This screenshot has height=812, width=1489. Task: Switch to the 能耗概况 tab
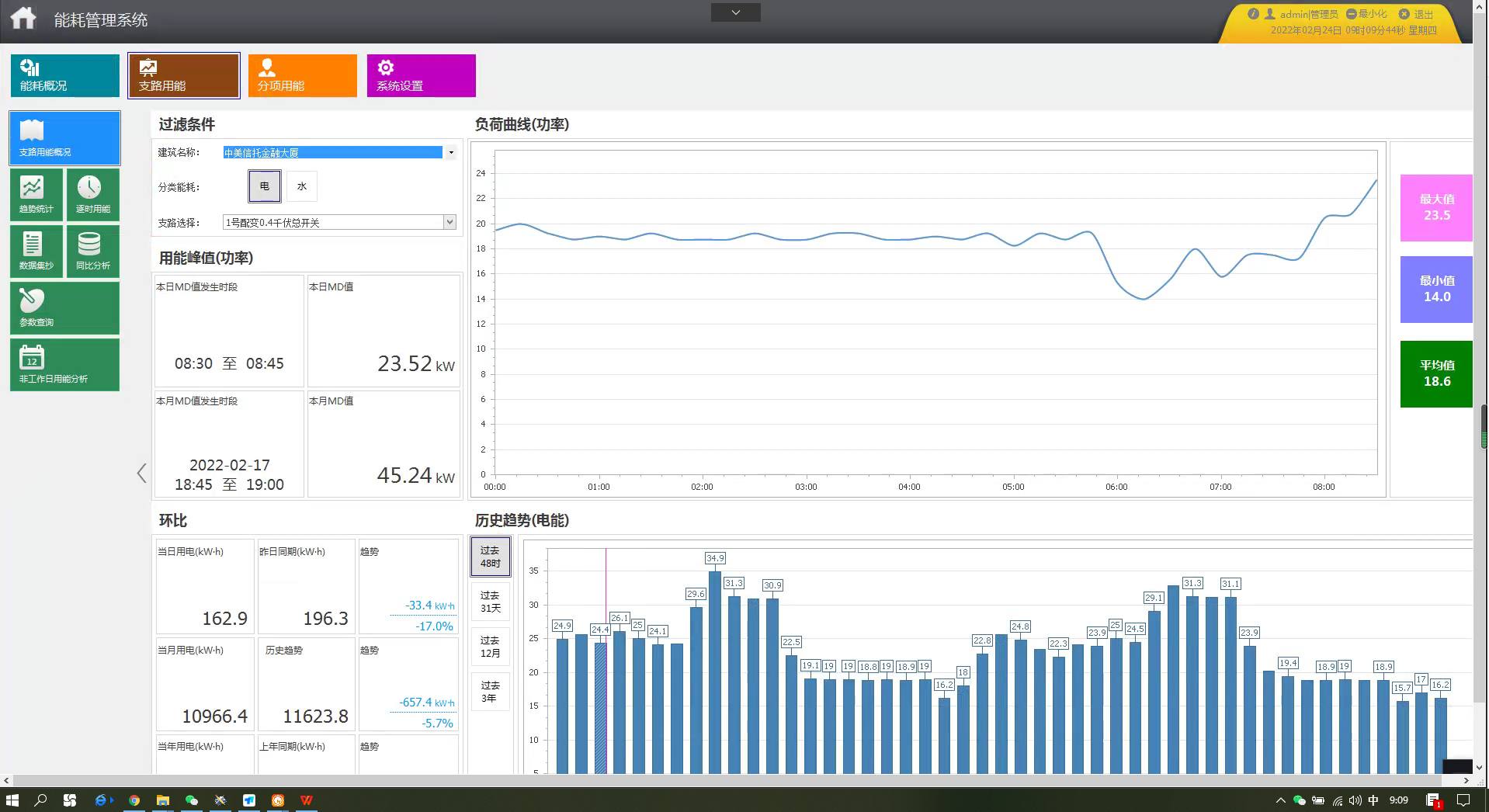[x=64, y=75]
